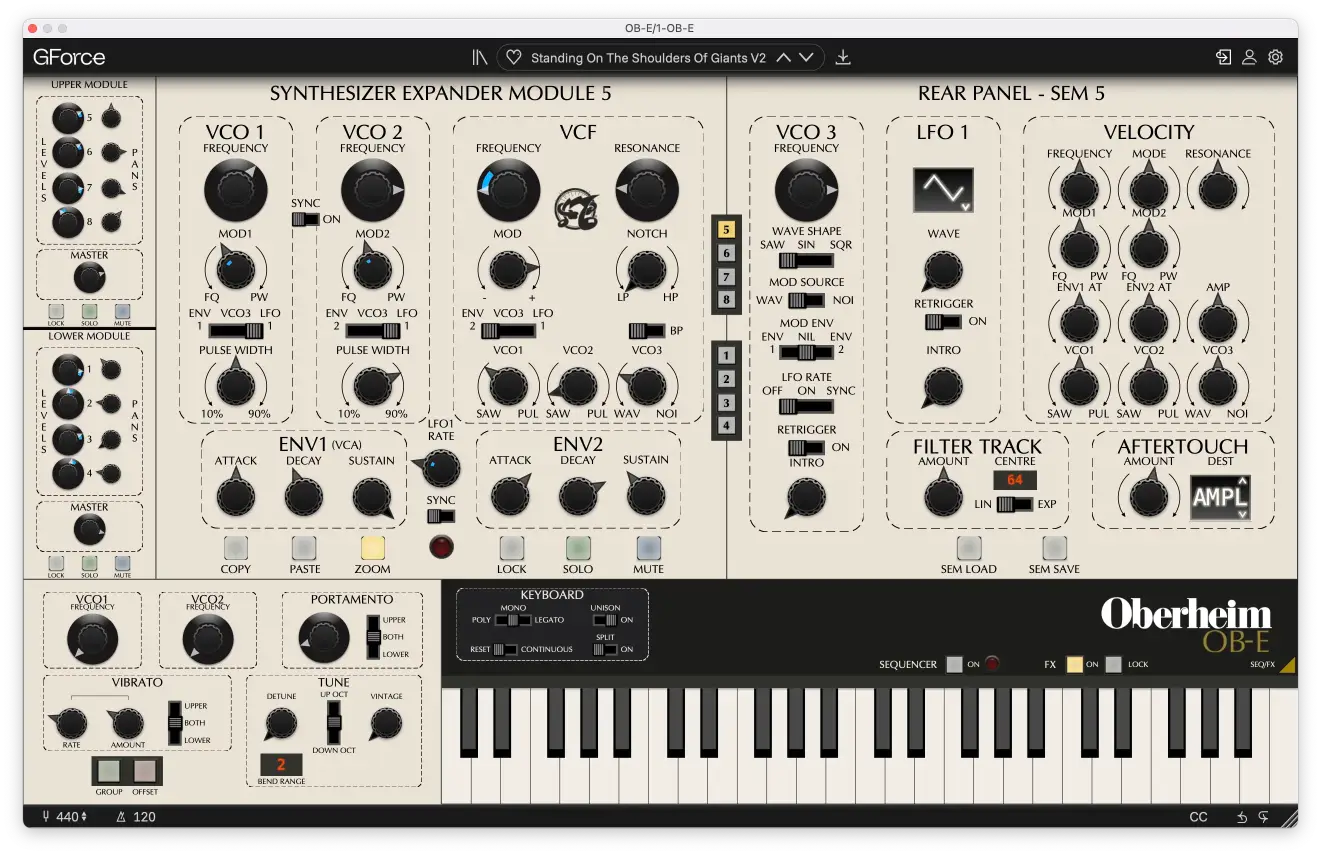
Task: Select SEM 4 tab
Action: [x=727, y=426]
